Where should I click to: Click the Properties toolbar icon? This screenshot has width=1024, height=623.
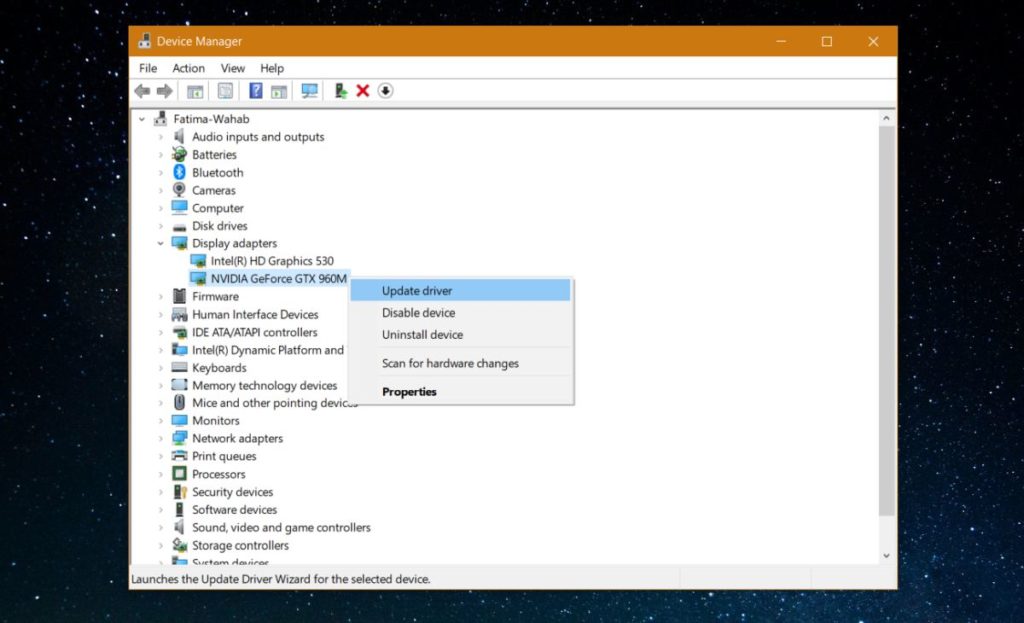[226, 90]
